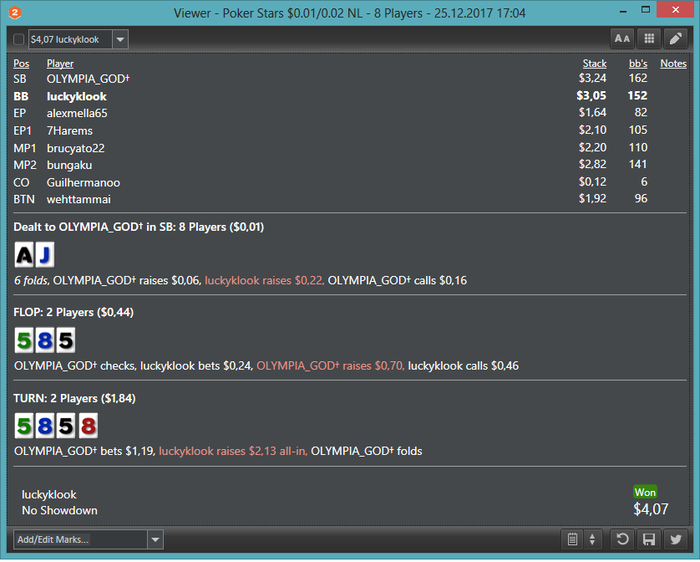Click the No Showdown text
The width and height of the screenshot is (700, 562).
[x=59, y=510]
